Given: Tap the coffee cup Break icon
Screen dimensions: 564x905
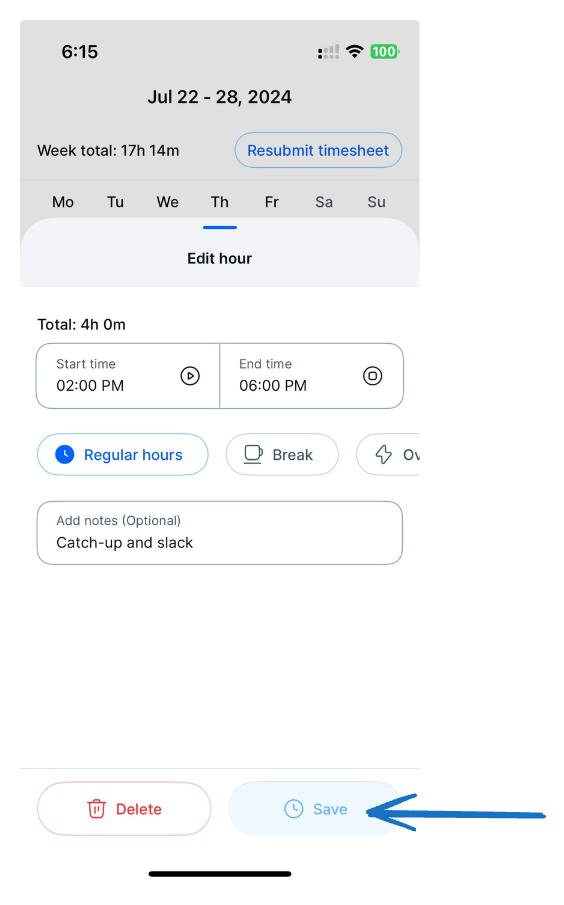Looking at the screenshot, I should [253, 454].
